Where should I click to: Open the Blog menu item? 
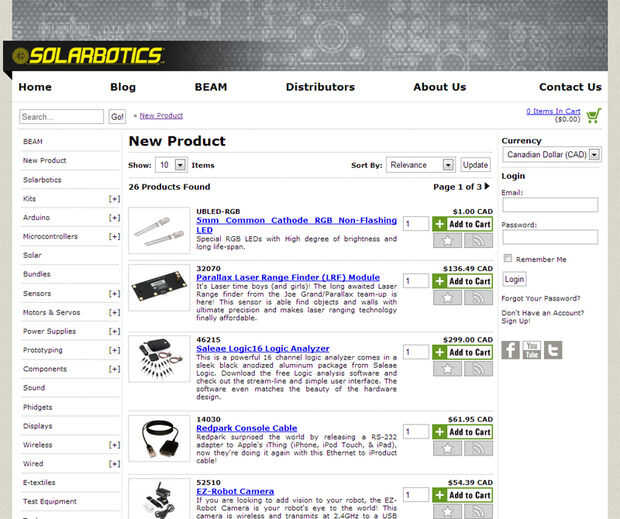[123, 87]
